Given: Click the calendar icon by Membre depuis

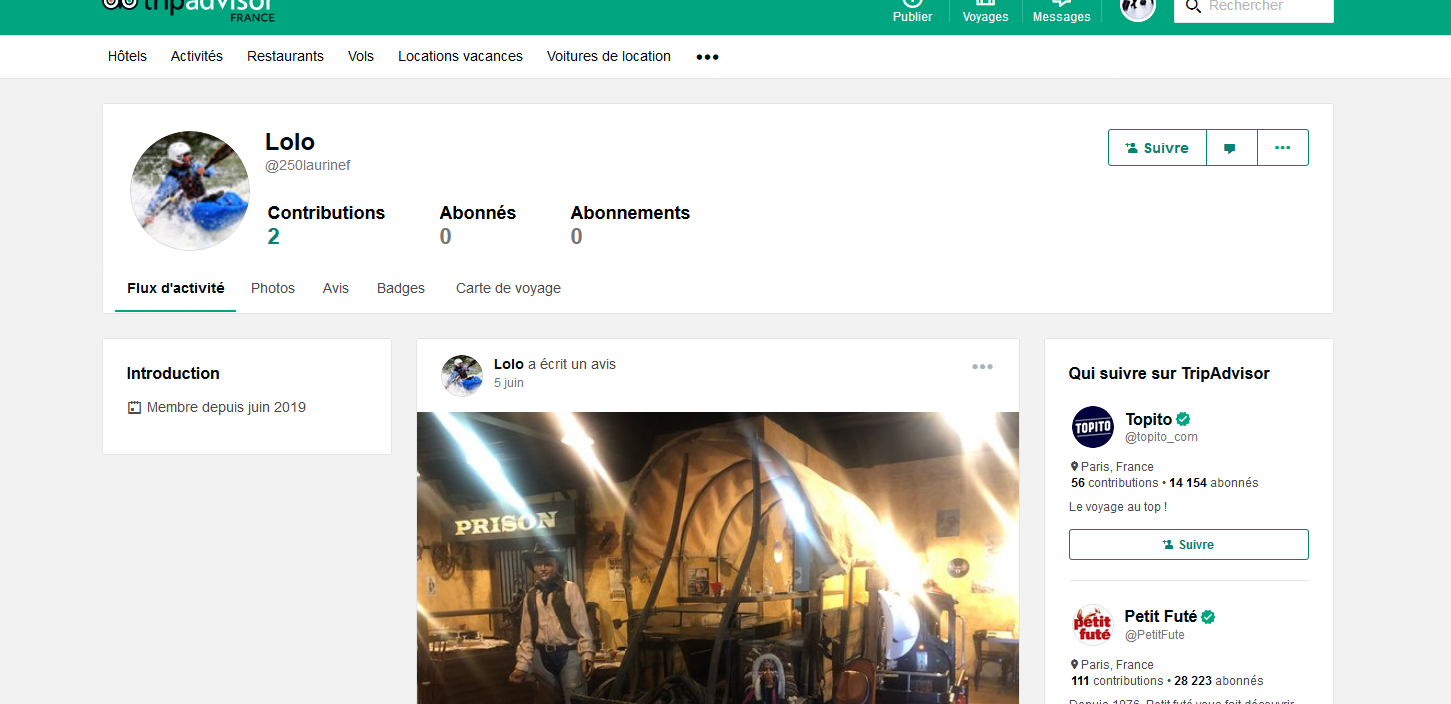Looking at the screenshot, I should (x=134, y=408).
